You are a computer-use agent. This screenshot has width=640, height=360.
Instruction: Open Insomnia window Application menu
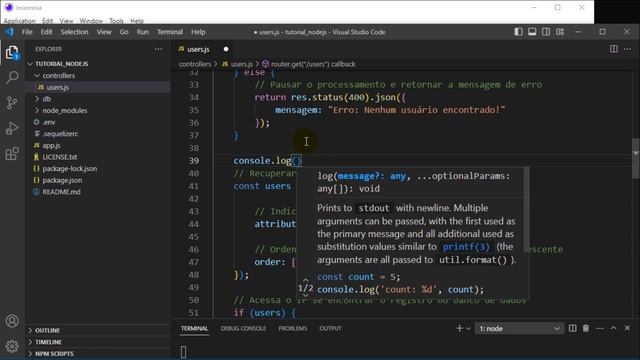[19, 21]
